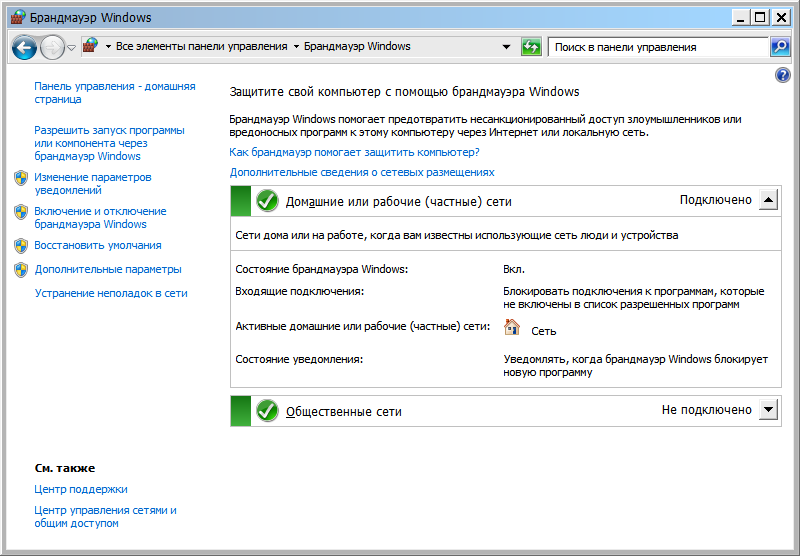
Task: Open dropdown arrow before 'Все элементы панели управления'
Action: click(x=108, y=47)
